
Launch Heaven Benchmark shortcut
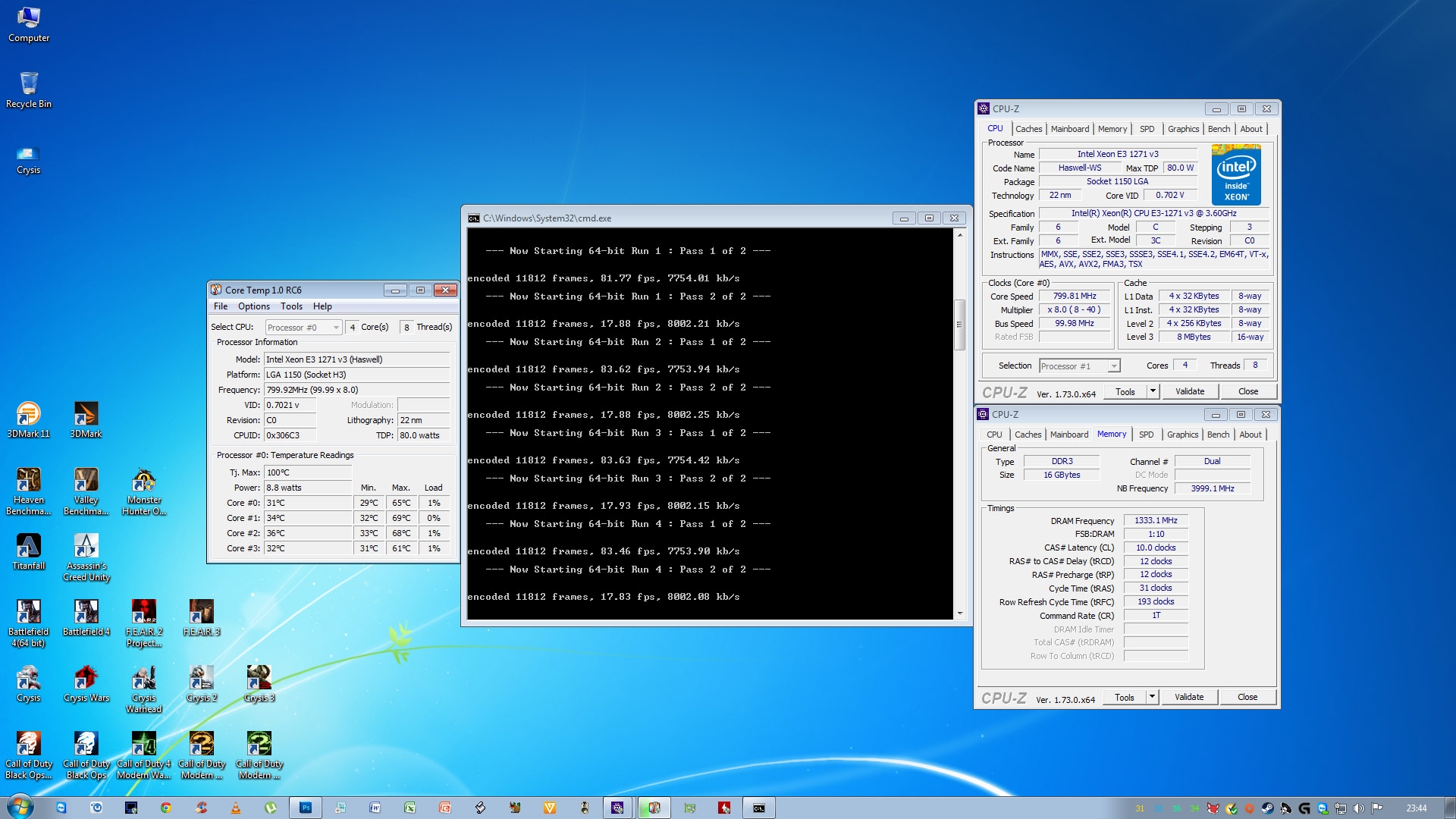(x=29, y=491)
